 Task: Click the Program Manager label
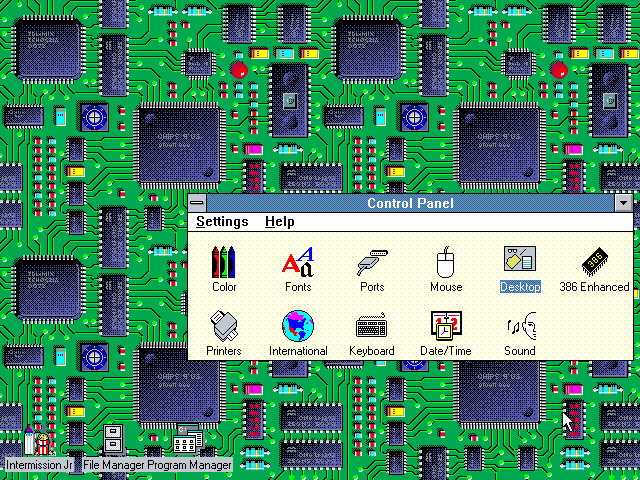[189, 465]
